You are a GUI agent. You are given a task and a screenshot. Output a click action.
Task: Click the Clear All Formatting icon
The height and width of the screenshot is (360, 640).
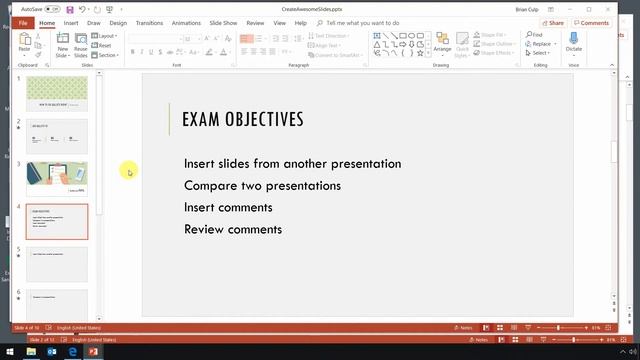[228, 39]
